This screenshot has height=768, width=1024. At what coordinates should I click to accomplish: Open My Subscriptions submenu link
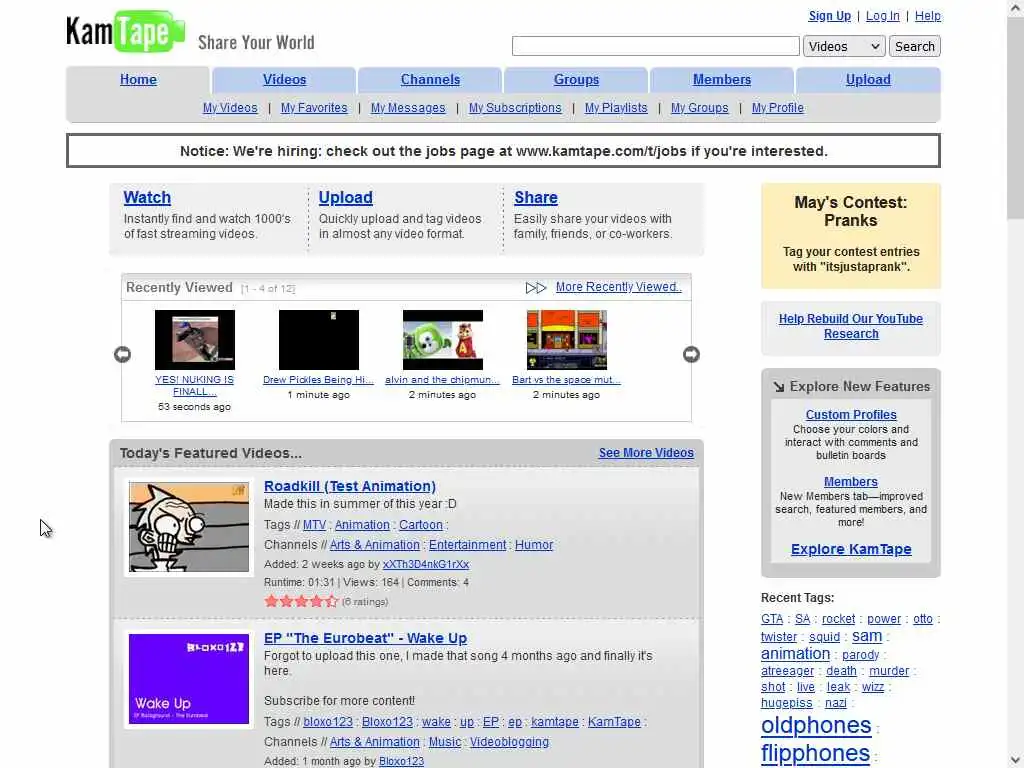pos(515,108)
